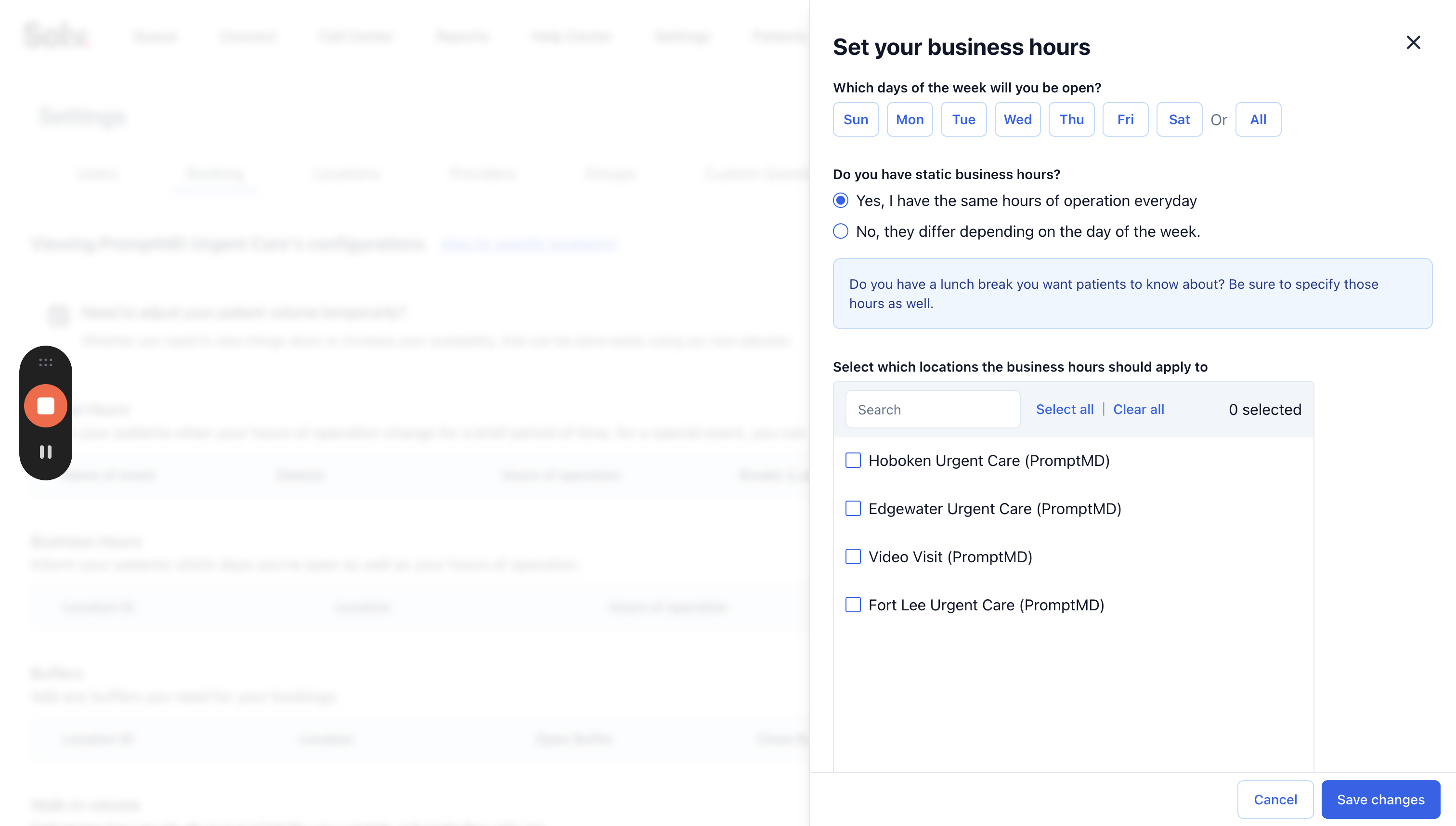Check Hoboken Urgent Care location
The height and width of the screenshot is (826, 1456).
pos(852,460)
